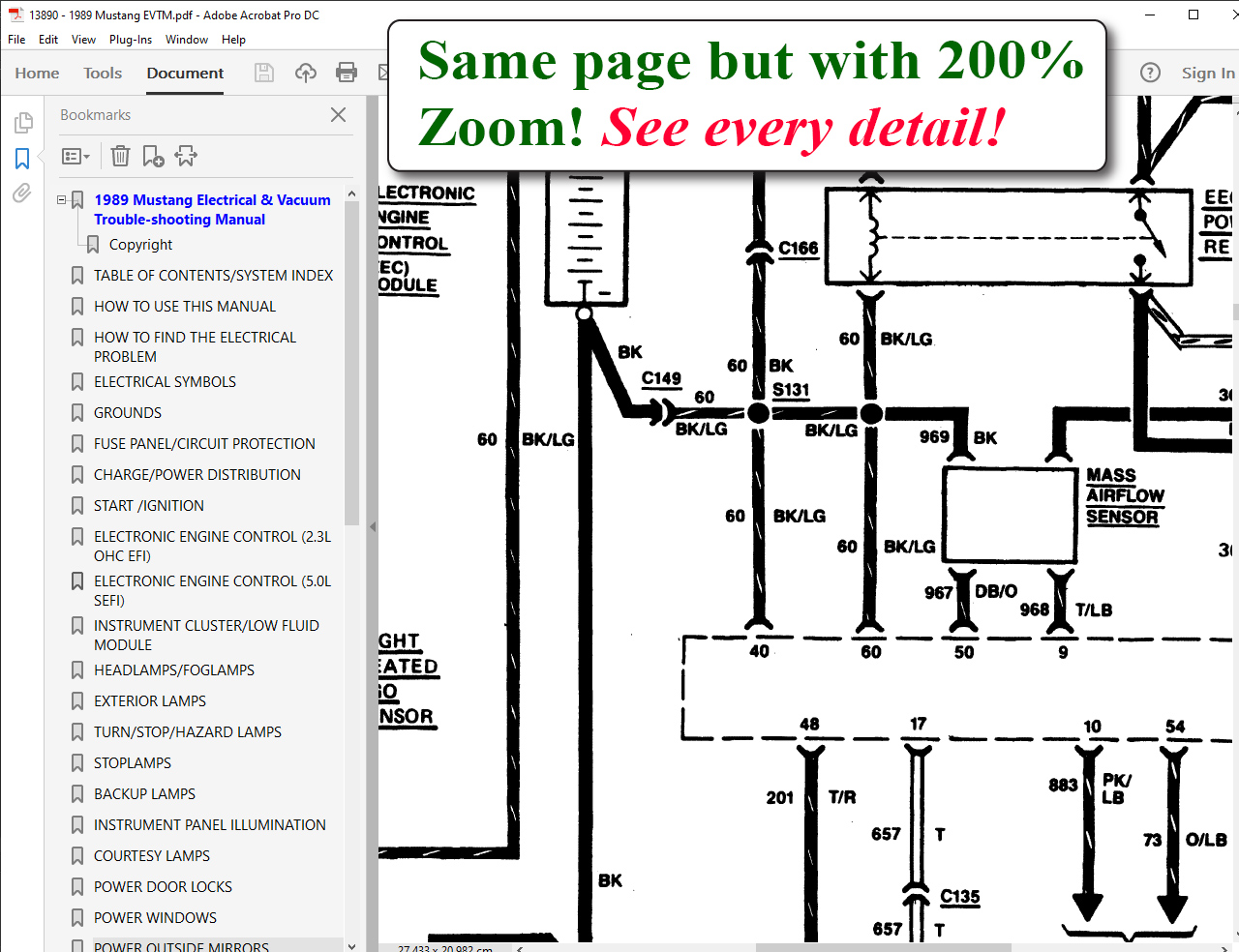Open the page thumbnails panel icon
Image resolution: width=1239 pixels, height=952 pixels.
pyautogui.click(x=23, y=123)
